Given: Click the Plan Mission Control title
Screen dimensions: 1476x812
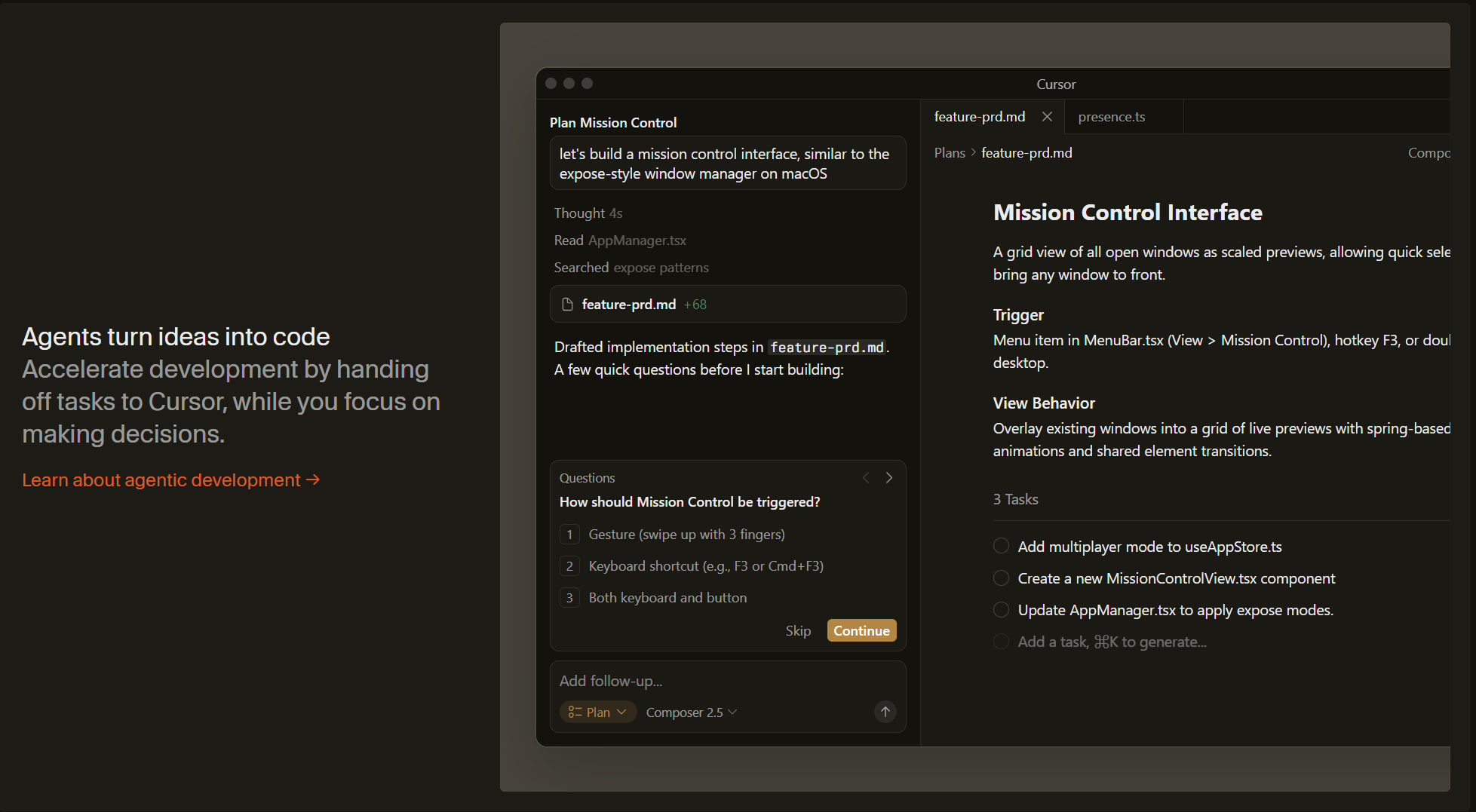Looking at the screenshot, I should coord(613,123).
